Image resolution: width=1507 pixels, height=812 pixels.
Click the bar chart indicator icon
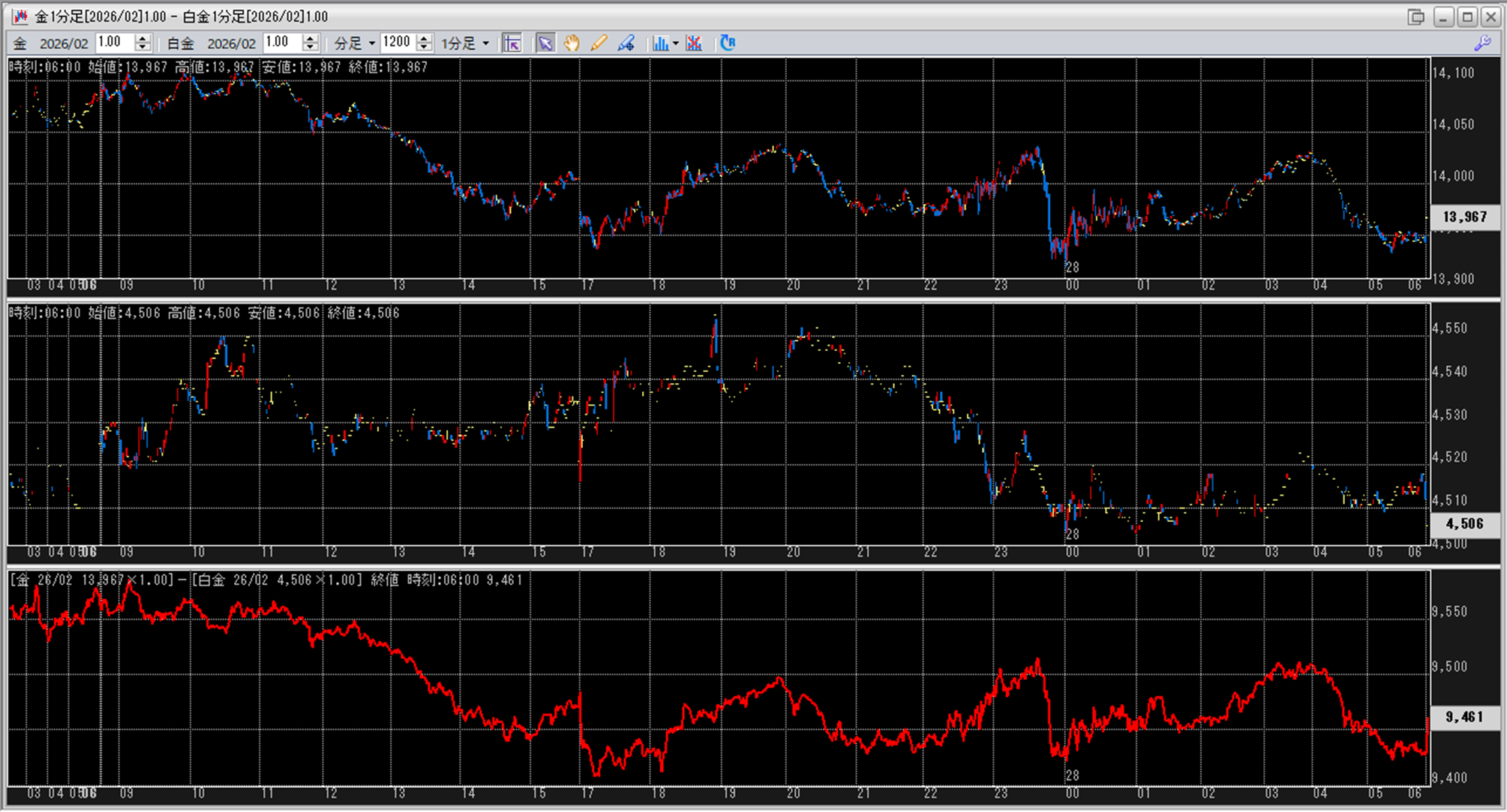pos(660,43)
